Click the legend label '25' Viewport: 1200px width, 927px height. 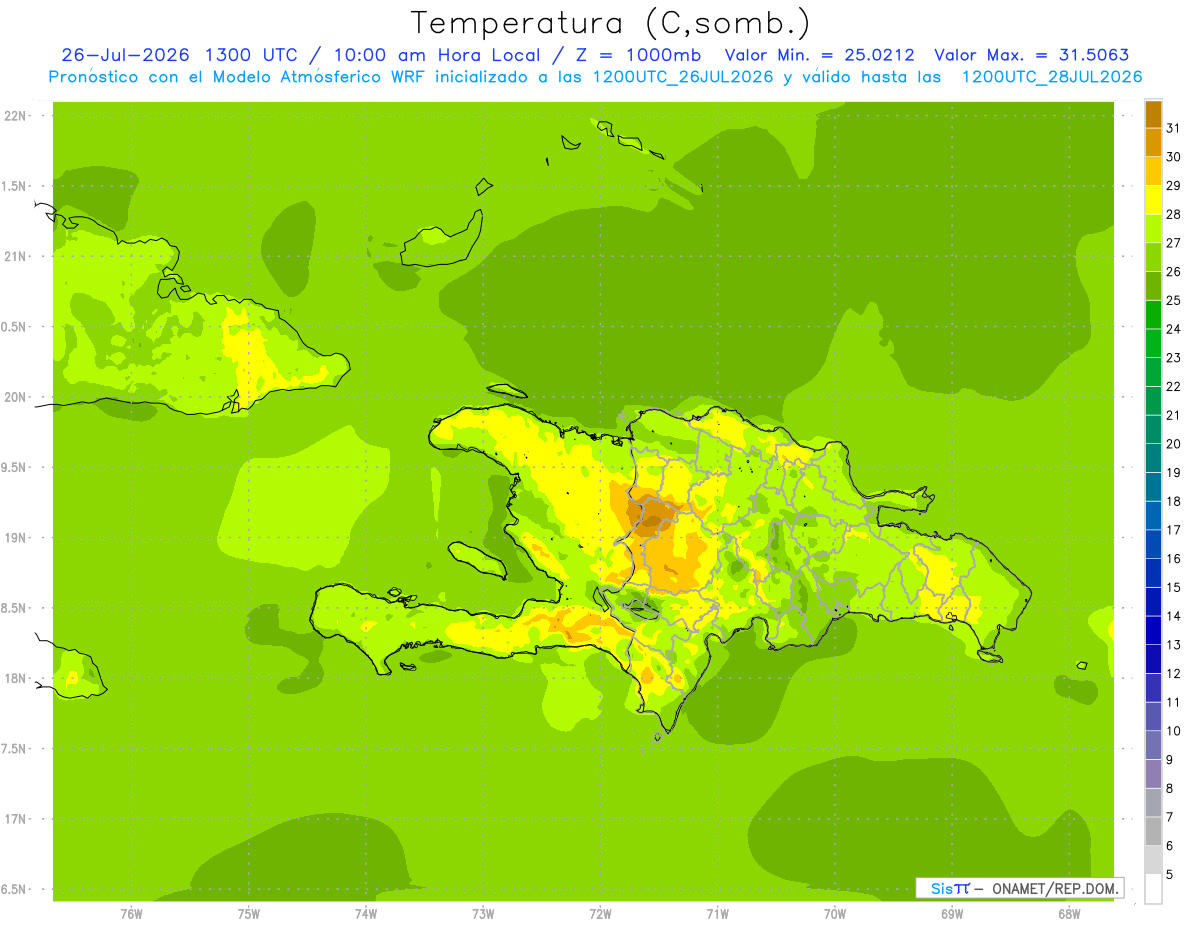(1173, 300)
